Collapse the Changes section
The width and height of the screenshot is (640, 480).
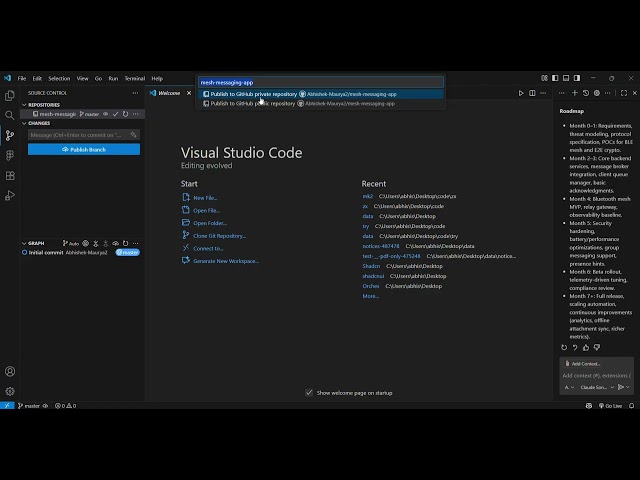click(x=24, y=123)
